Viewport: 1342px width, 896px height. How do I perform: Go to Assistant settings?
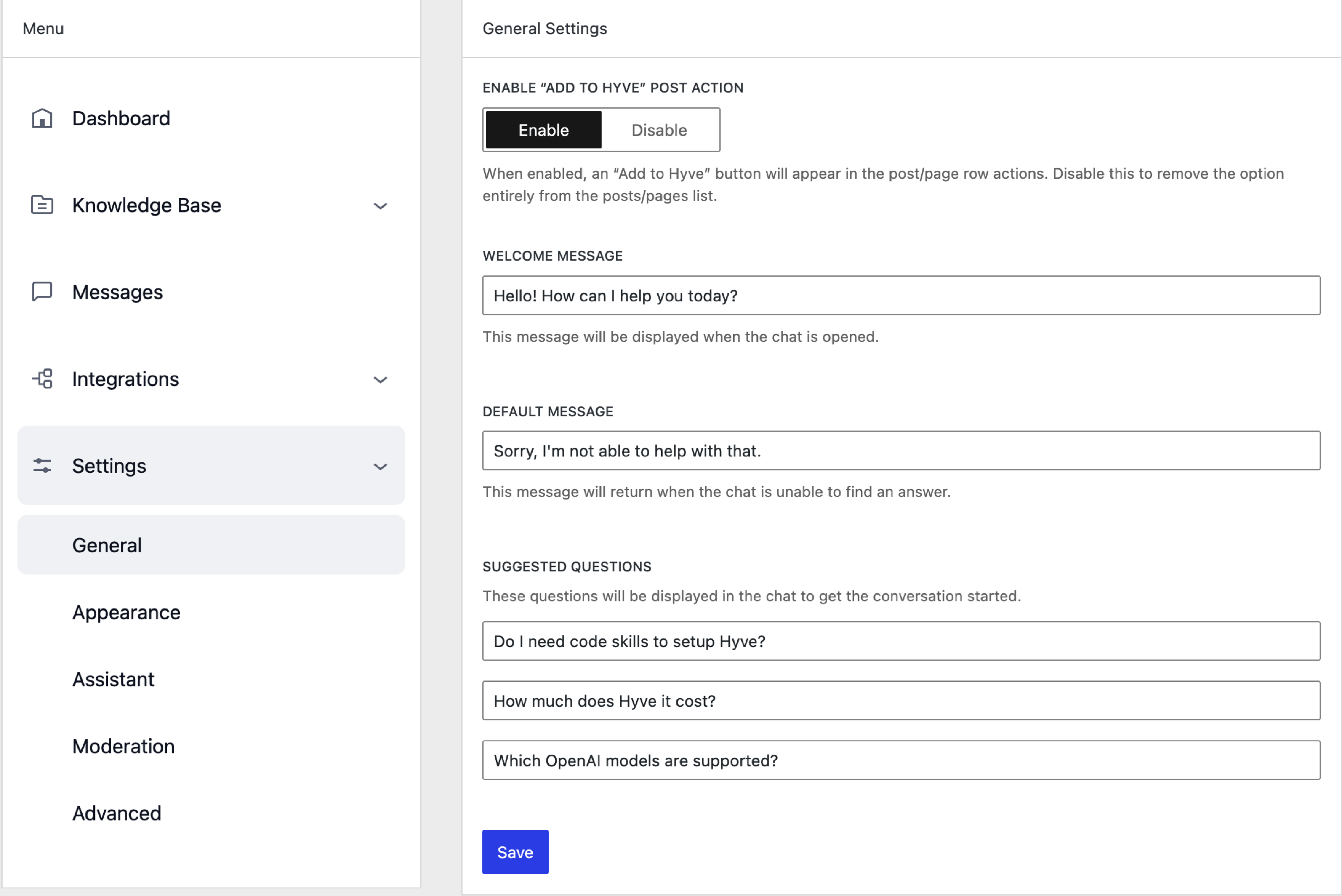(113, 680)
